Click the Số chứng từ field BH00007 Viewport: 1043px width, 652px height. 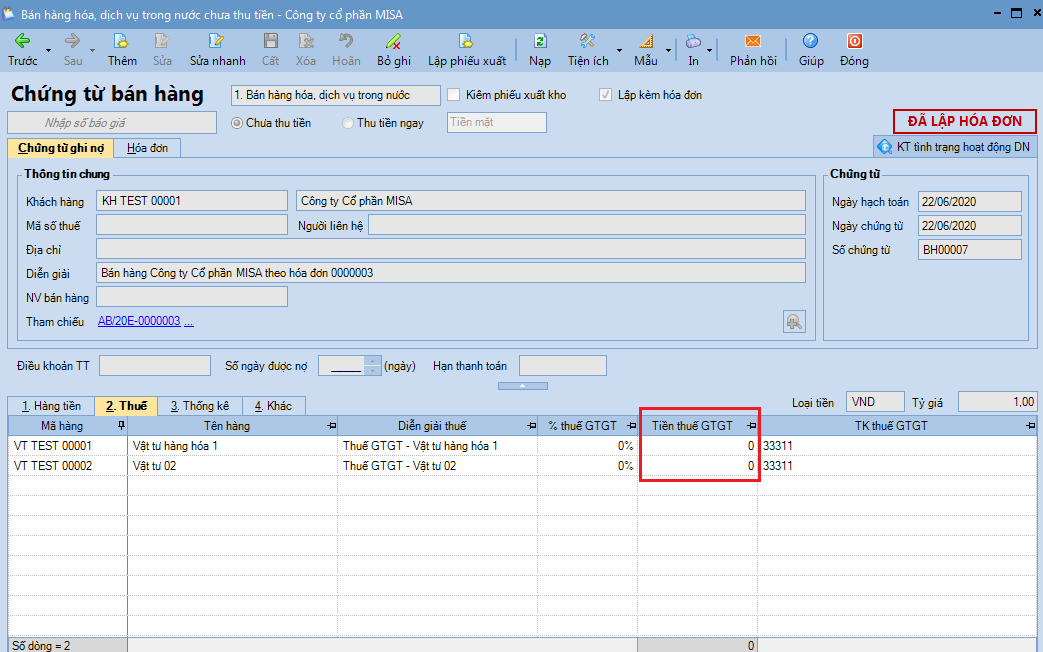[x=970, y=249]
